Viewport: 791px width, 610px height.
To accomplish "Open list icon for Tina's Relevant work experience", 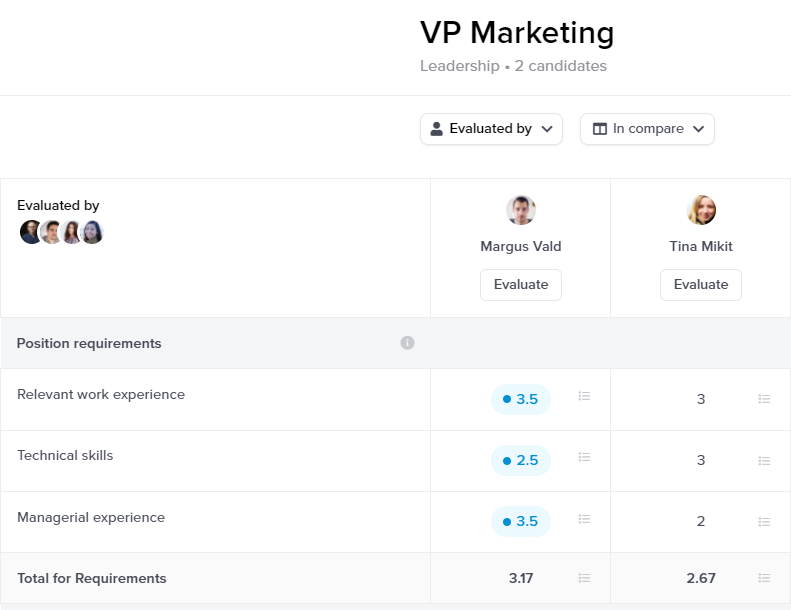I will 764,399.
